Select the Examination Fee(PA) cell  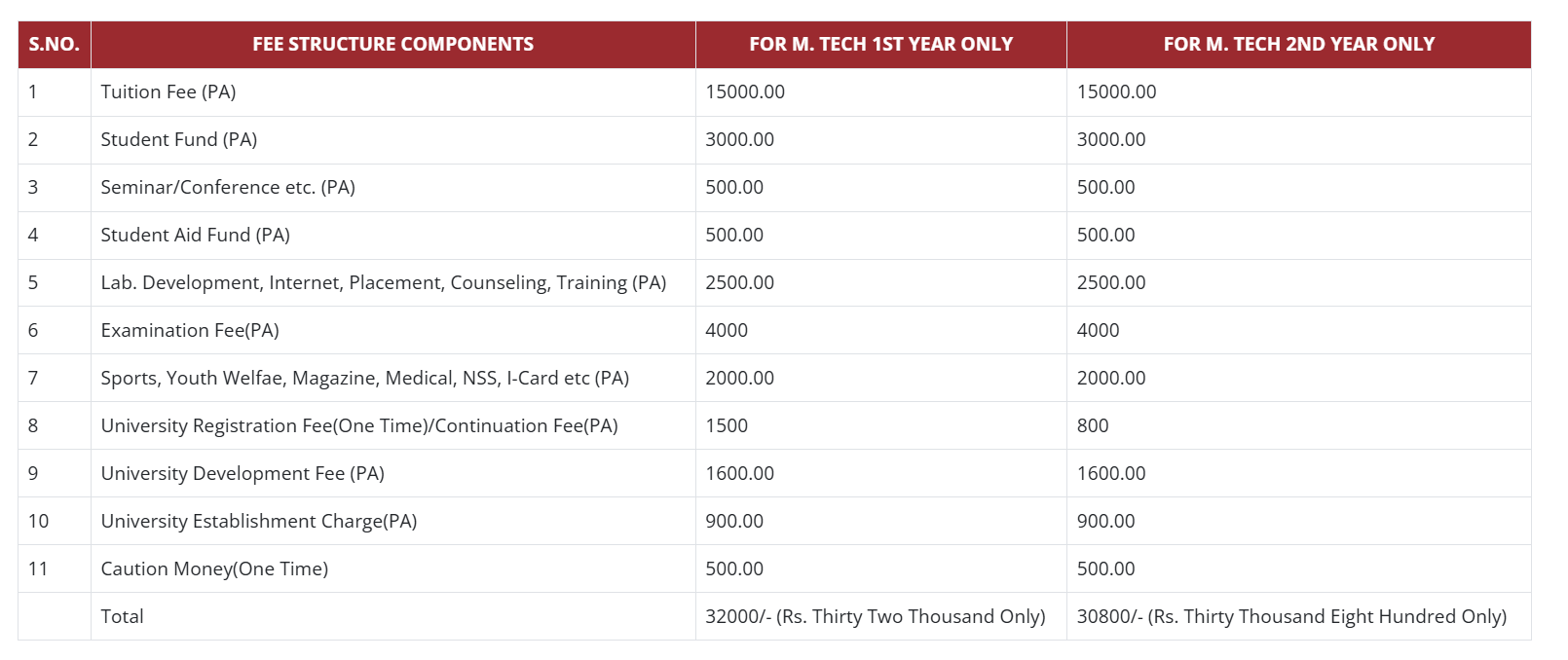[190, 330]
